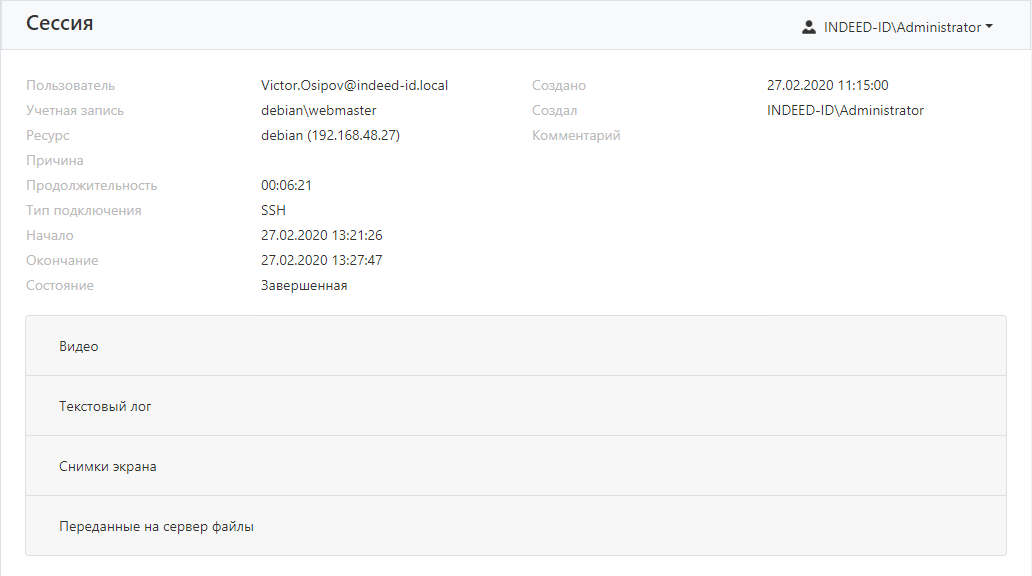Expand the Текстовый лог section

pyautogui.click(x=516, y=406)
